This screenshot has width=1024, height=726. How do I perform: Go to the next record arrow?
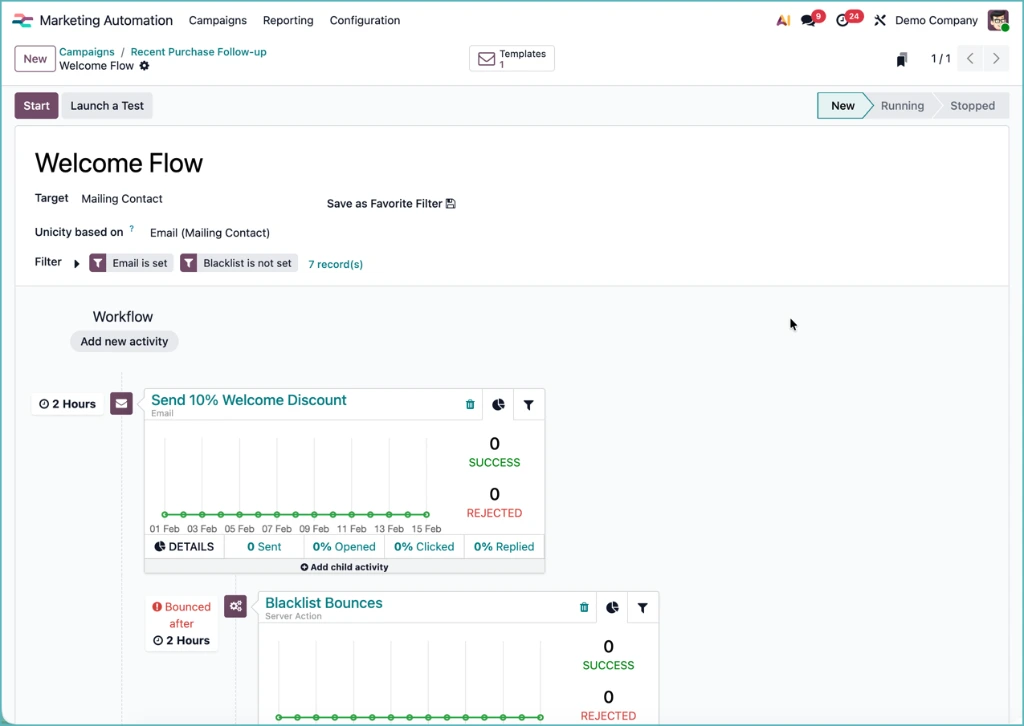coord(996,59)
